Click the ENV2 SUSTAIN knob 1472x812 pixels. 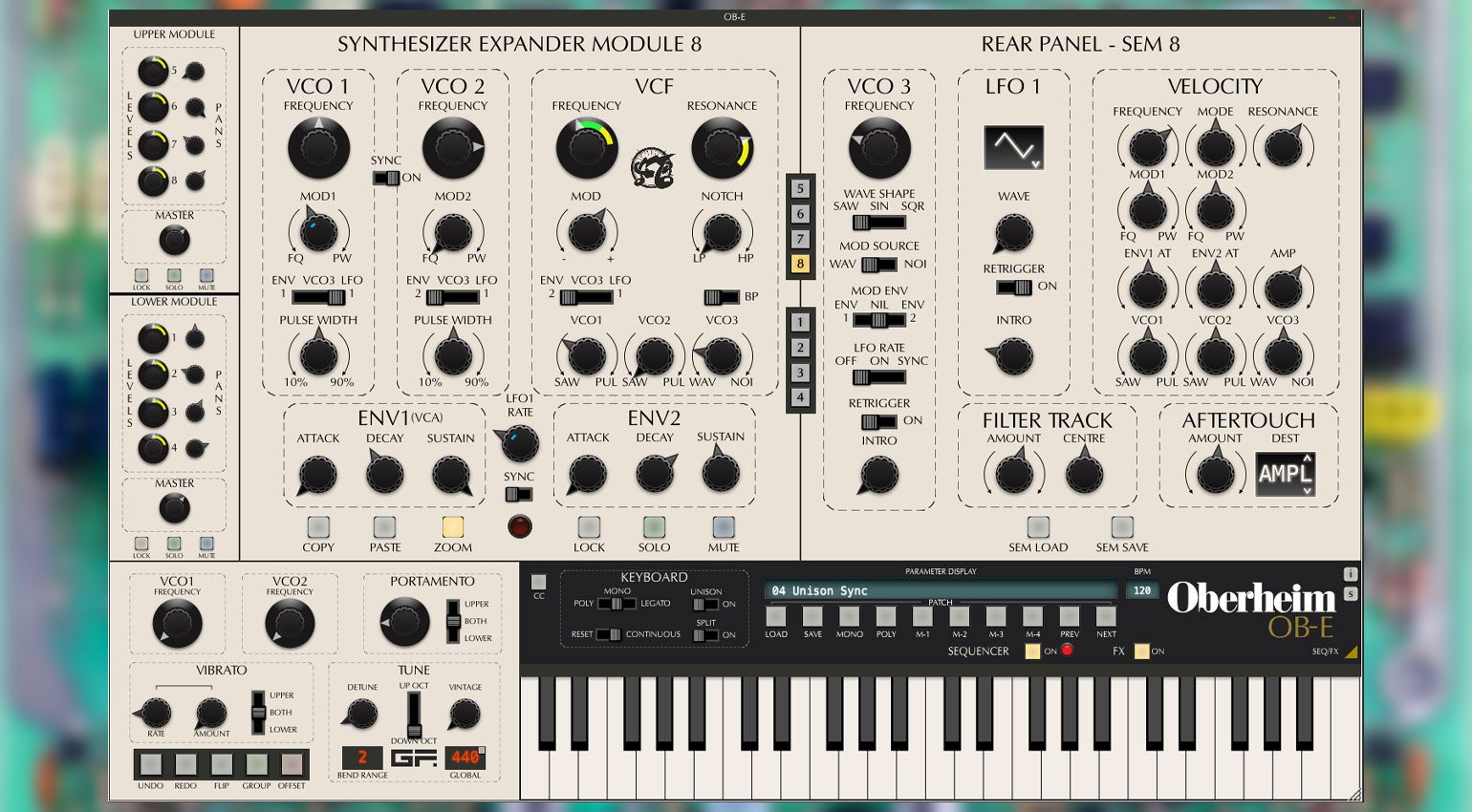pos(721,473)
